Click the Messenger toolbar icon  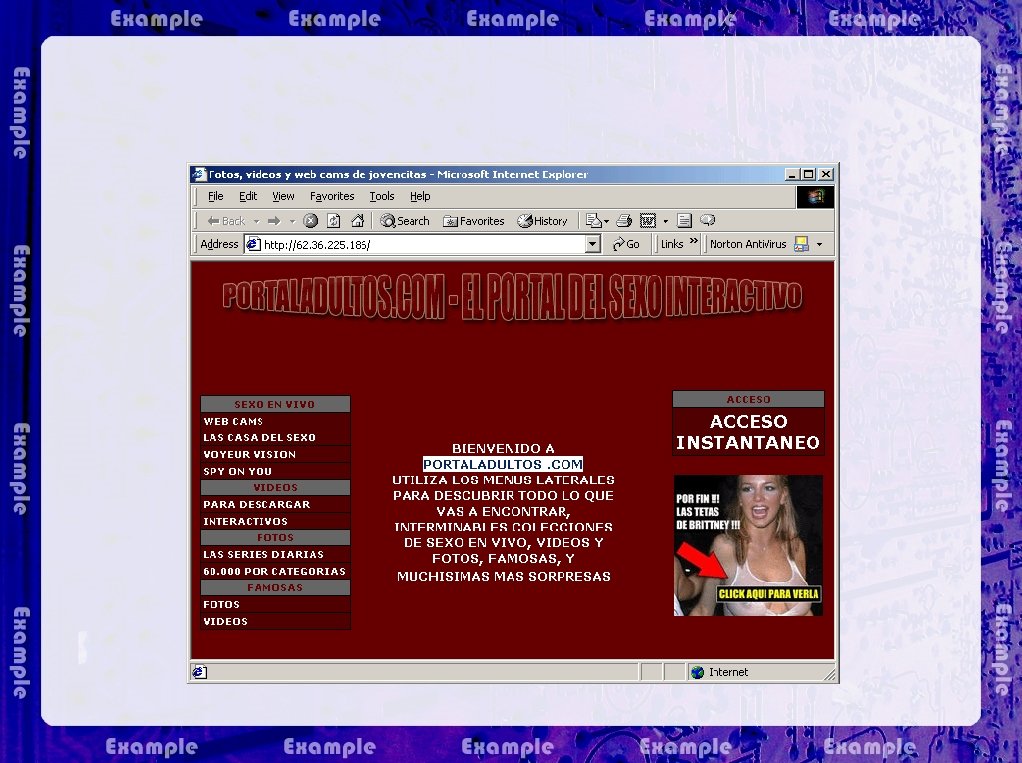708,220
